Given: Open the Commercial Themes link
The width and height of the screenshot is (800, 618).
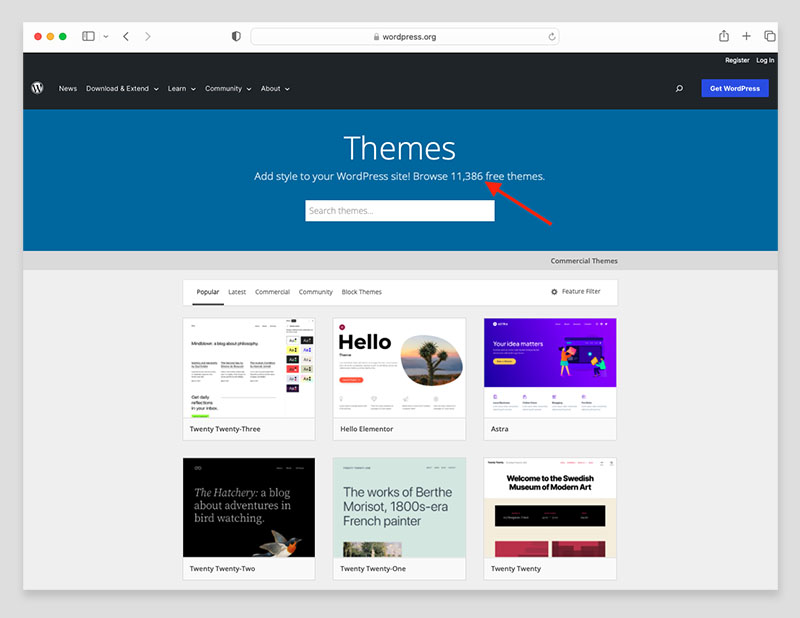Looking at the screenshot, I should click(x=584, y=261).
